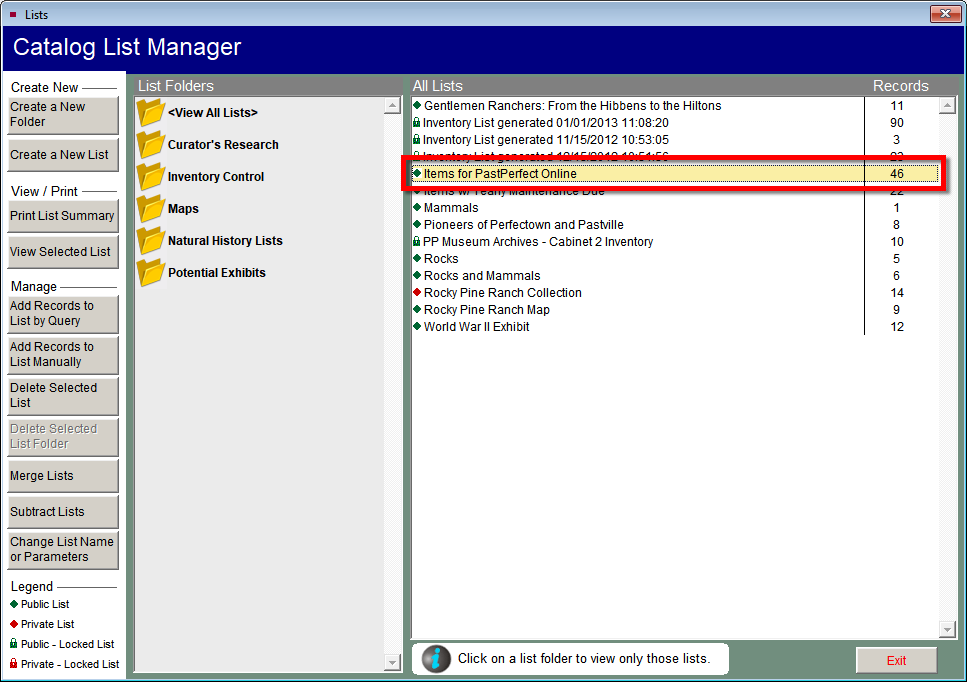Click the down arrow on the All Lists scrollbar

[947, 629]
